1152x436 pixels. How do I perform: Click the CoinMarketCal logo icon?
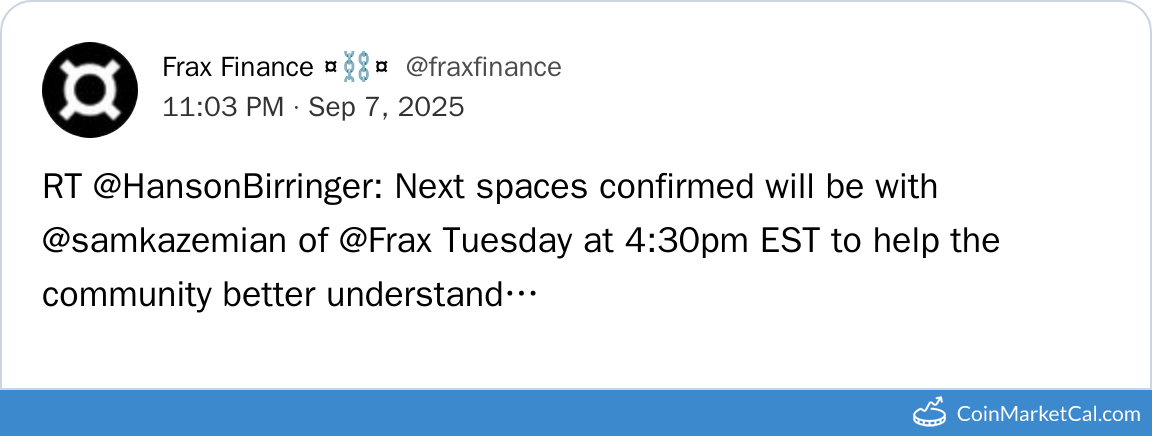click(x=930, y=412)
